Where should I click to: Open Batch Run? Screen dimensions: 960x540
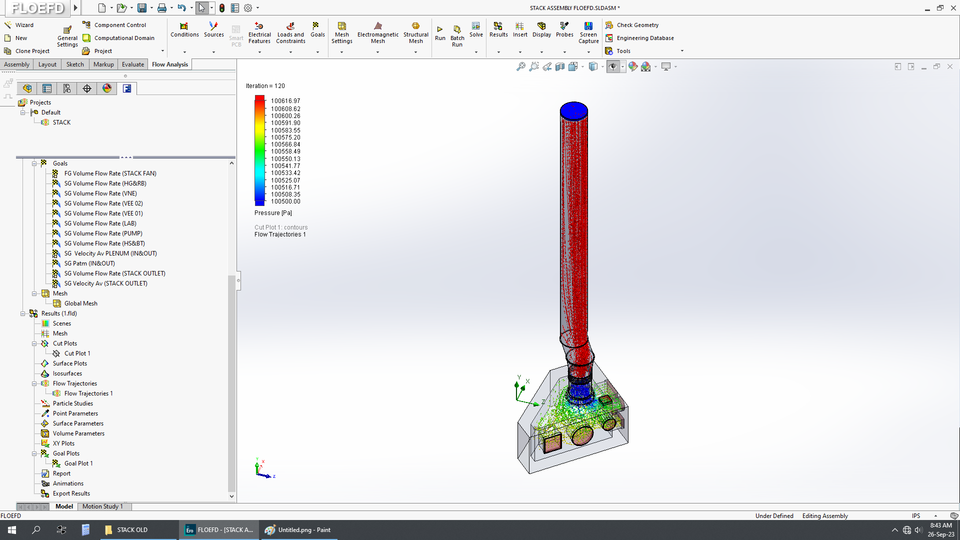coord(457,36)
